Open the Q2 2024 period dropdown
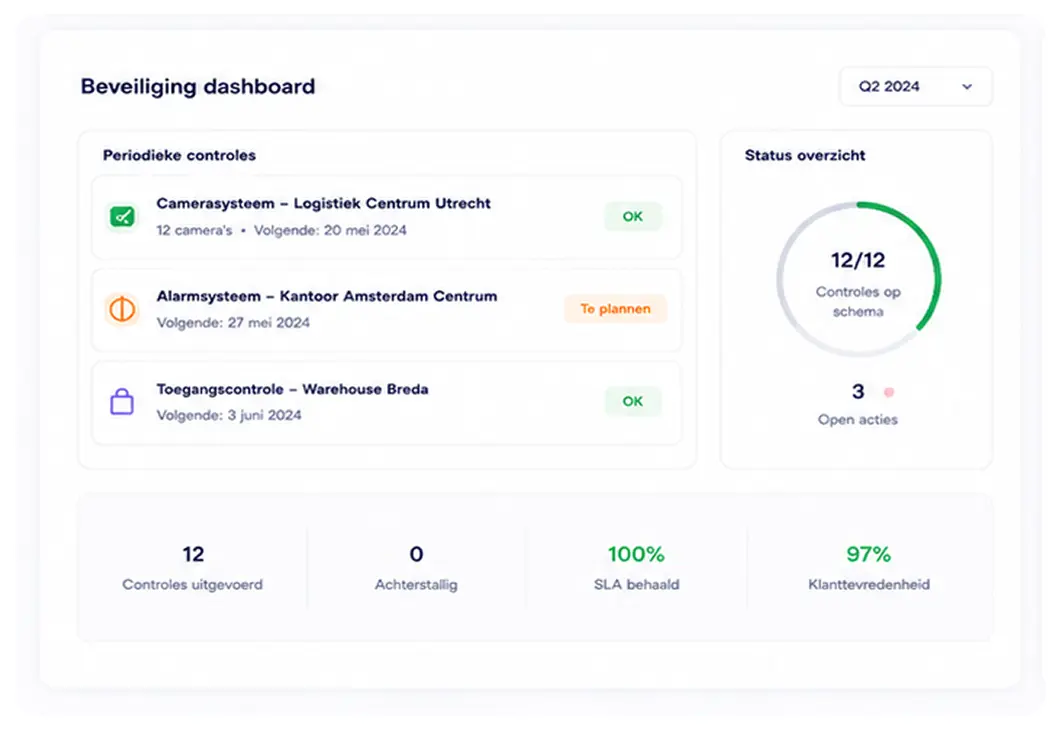 coord(916,87)
